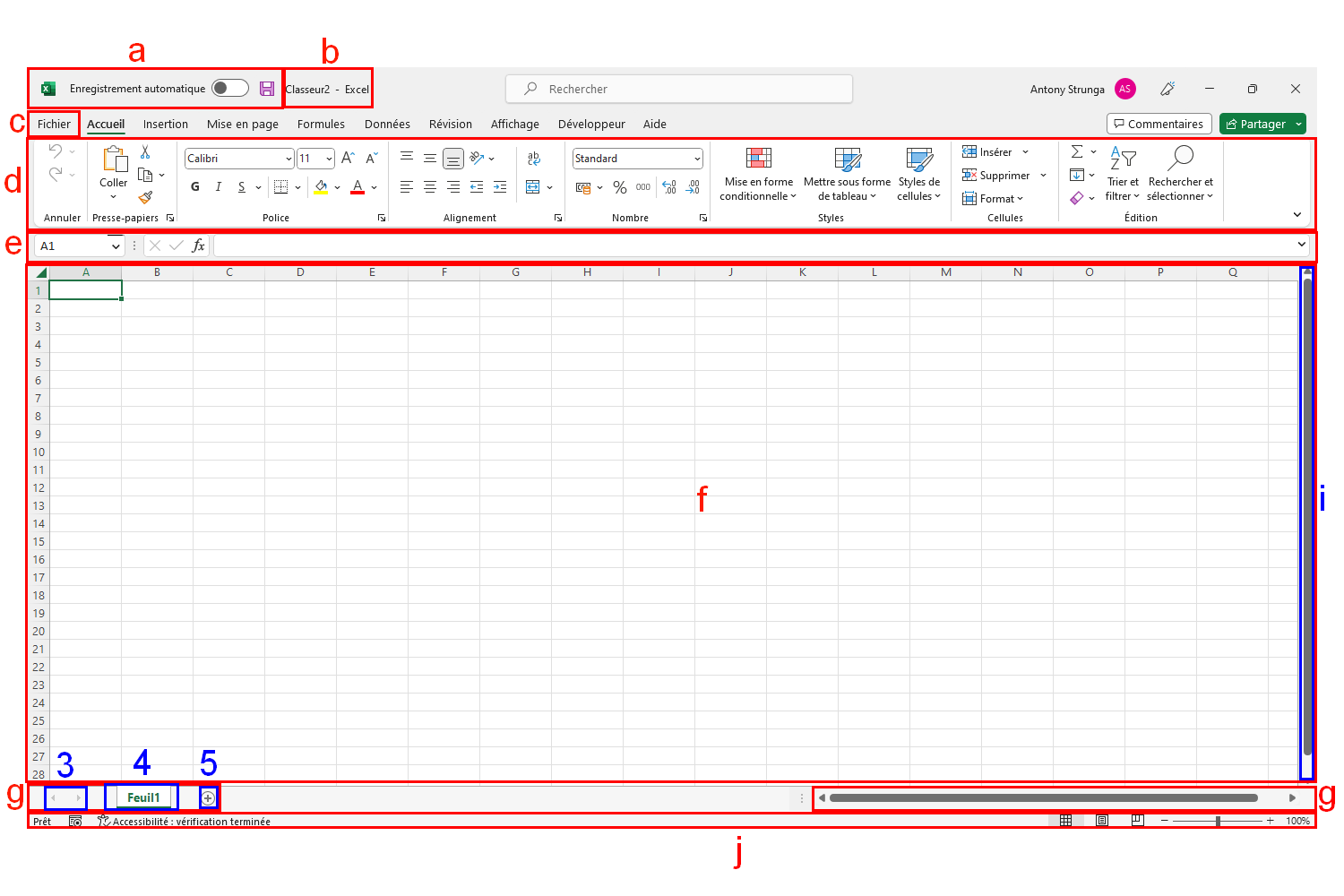Click the Partager button
Image resolution: width=1344 pixels, height=896 pixels.
click(x=1254, y=125)
